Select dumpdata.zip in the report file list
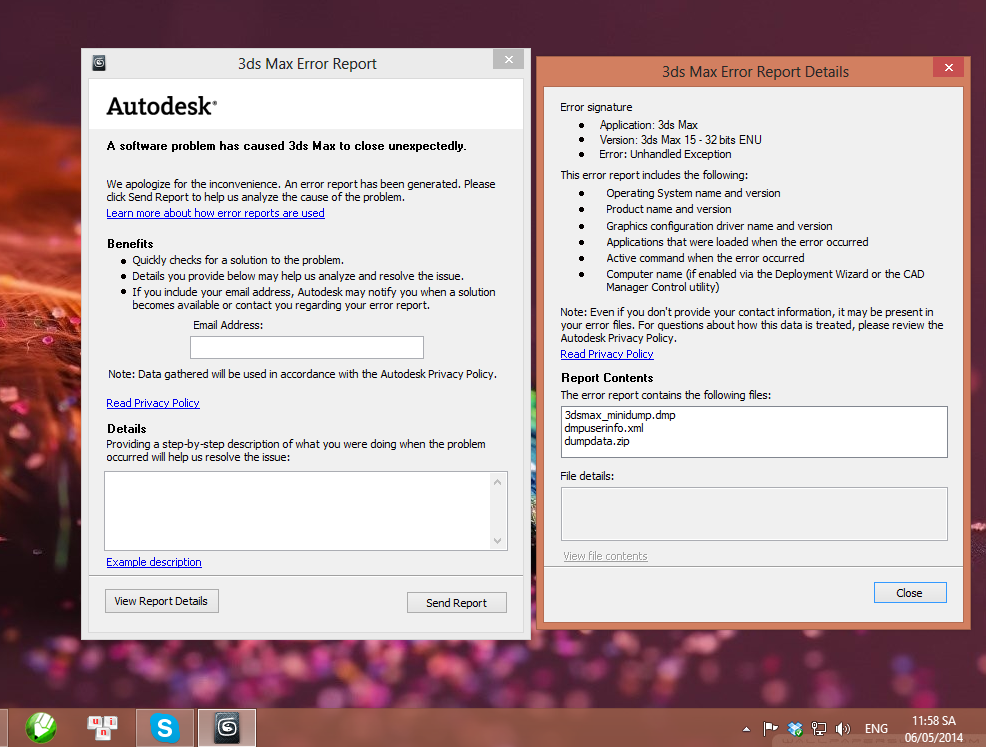Screen dimensions: 986x747 (597, 441)
